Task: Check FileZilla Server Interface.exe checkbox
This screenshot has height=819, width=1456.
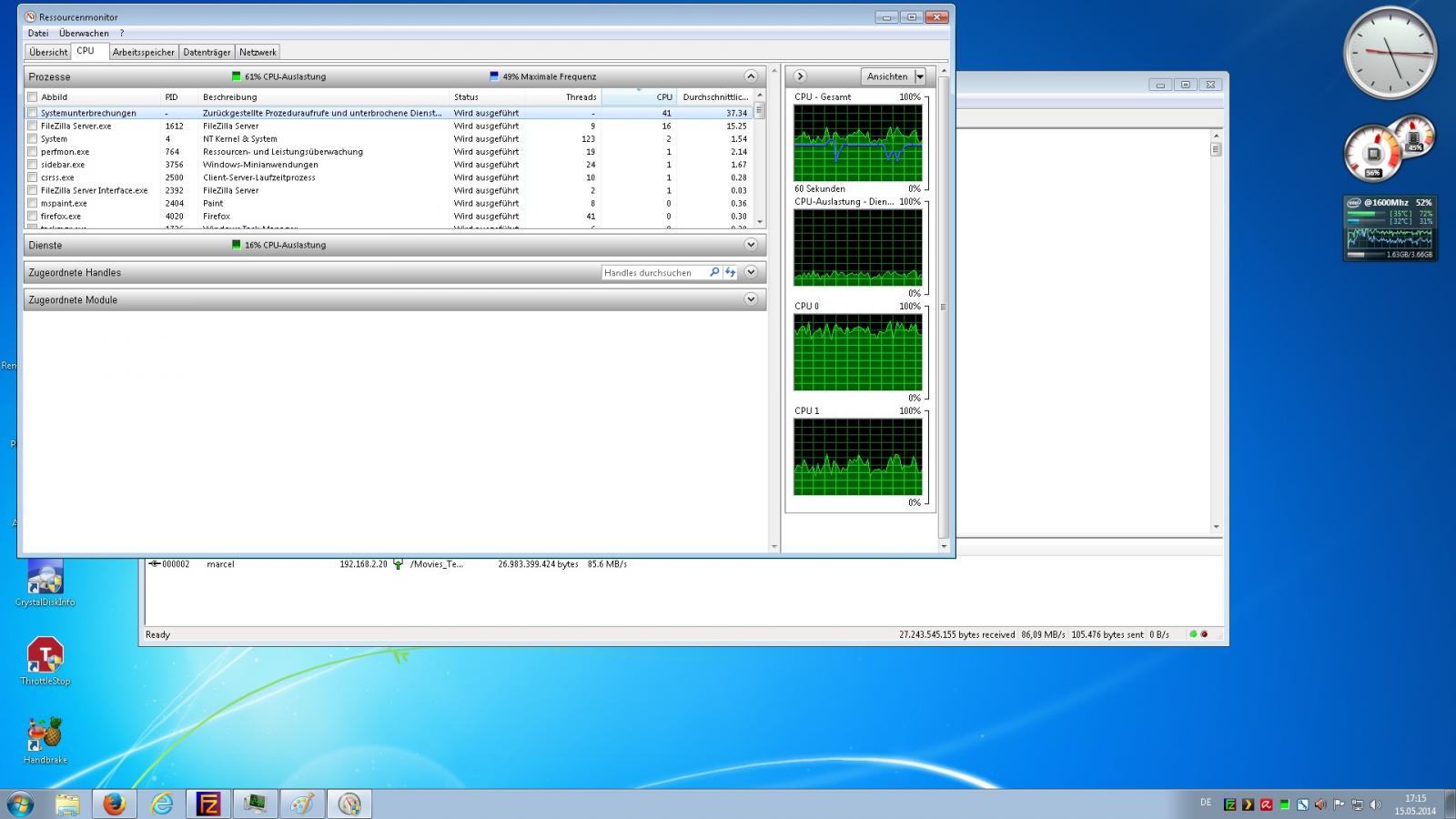Action: pos(33,190)
